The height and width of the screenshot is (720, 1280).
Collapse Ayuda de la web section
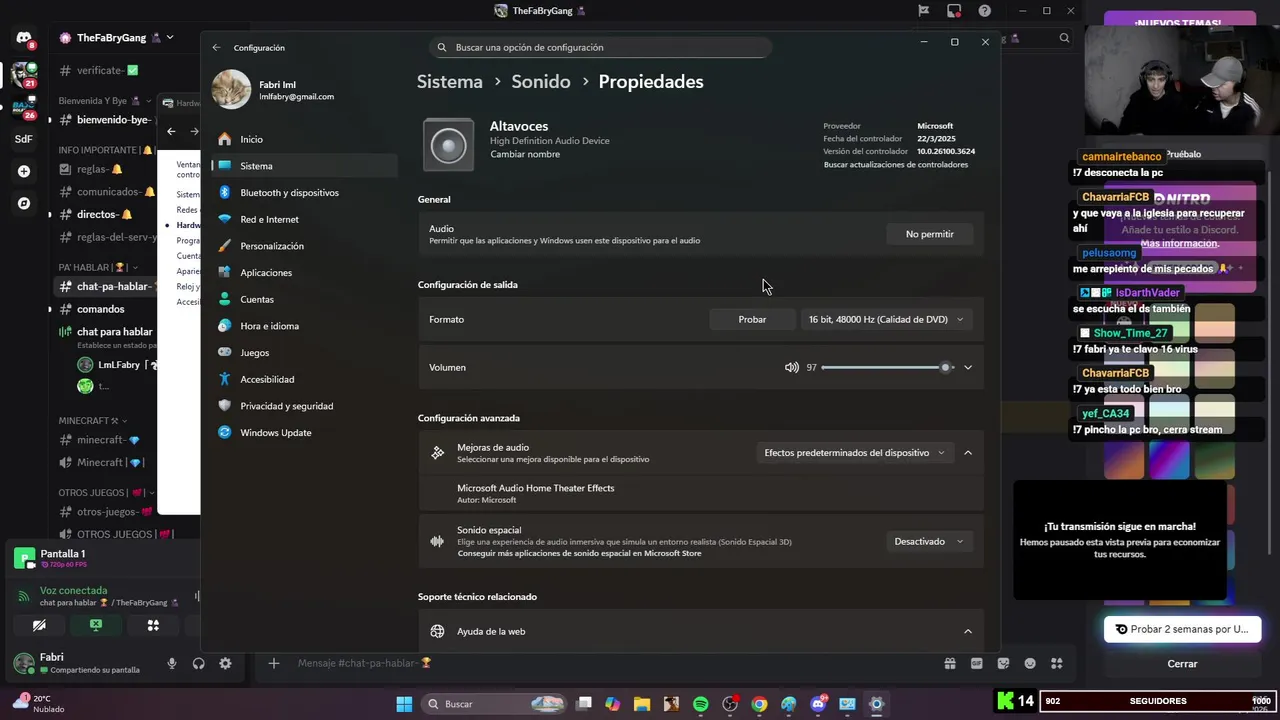coord(968,631)
